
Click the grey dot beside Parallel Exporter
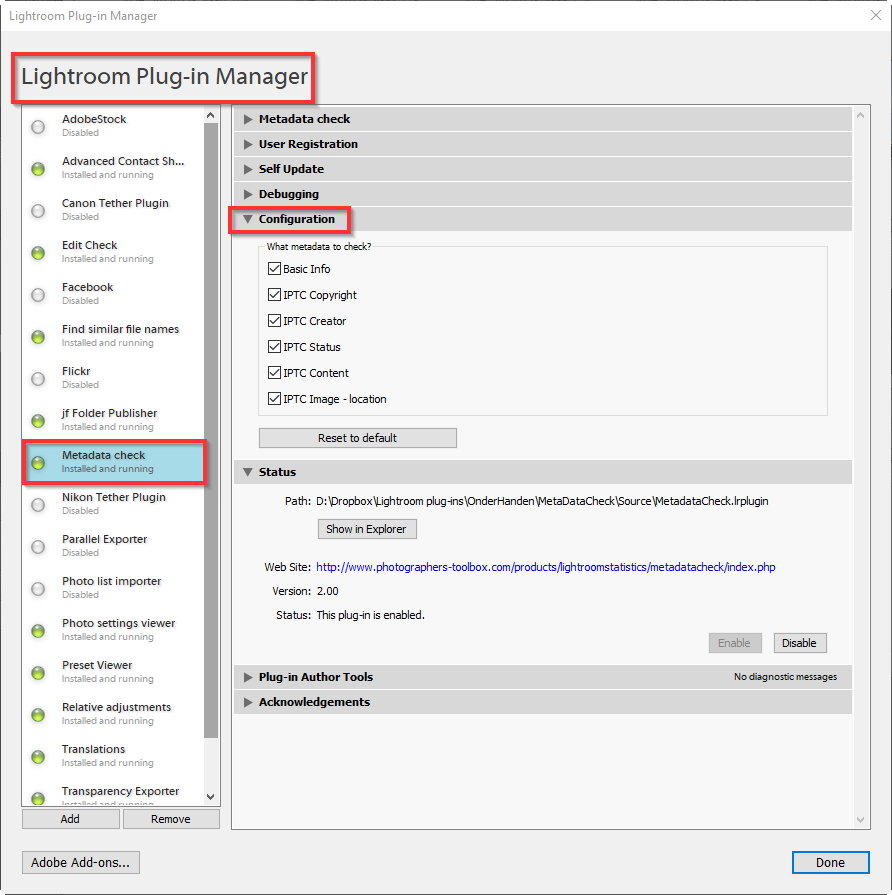click(38, 547)
